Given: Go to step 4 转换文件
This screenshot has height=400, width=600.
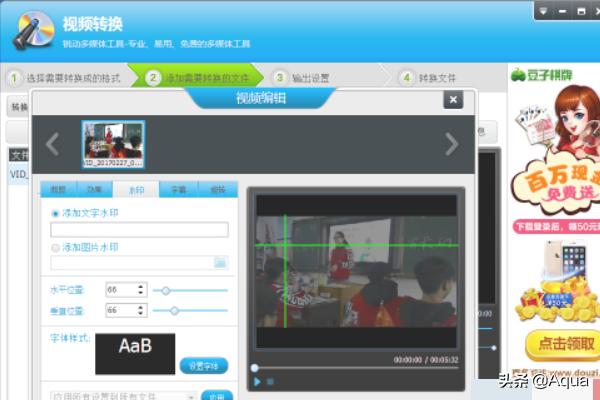Looking at the screenshot, I should 427,78.
